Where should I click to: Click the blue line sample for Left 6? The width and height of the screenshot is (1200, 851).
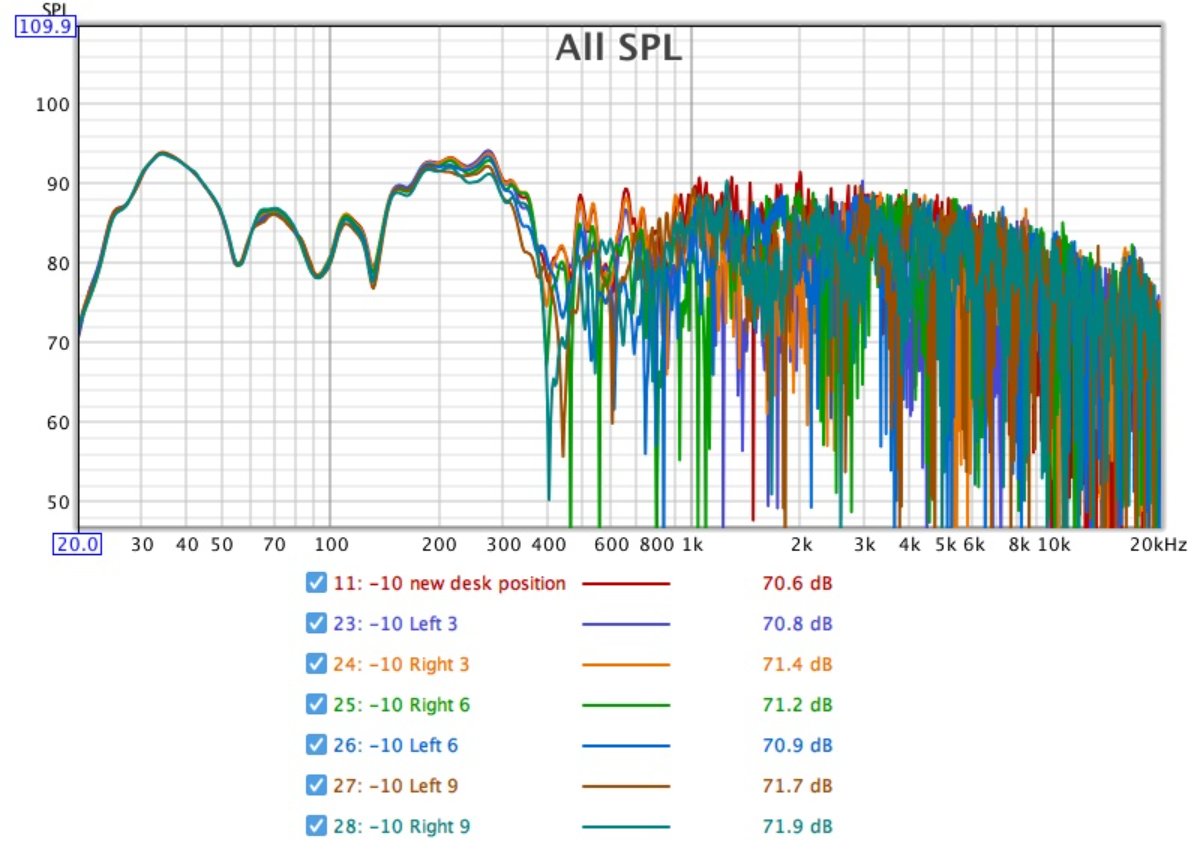[x=625, y=745]
